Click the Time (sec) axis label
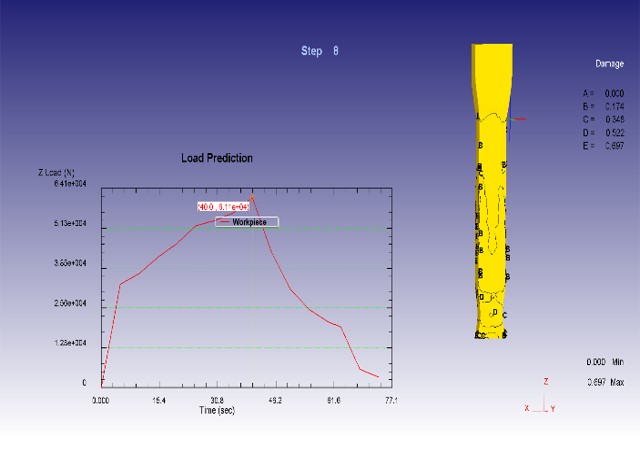Viewport: 640px width, 451px height. [217, 410]
